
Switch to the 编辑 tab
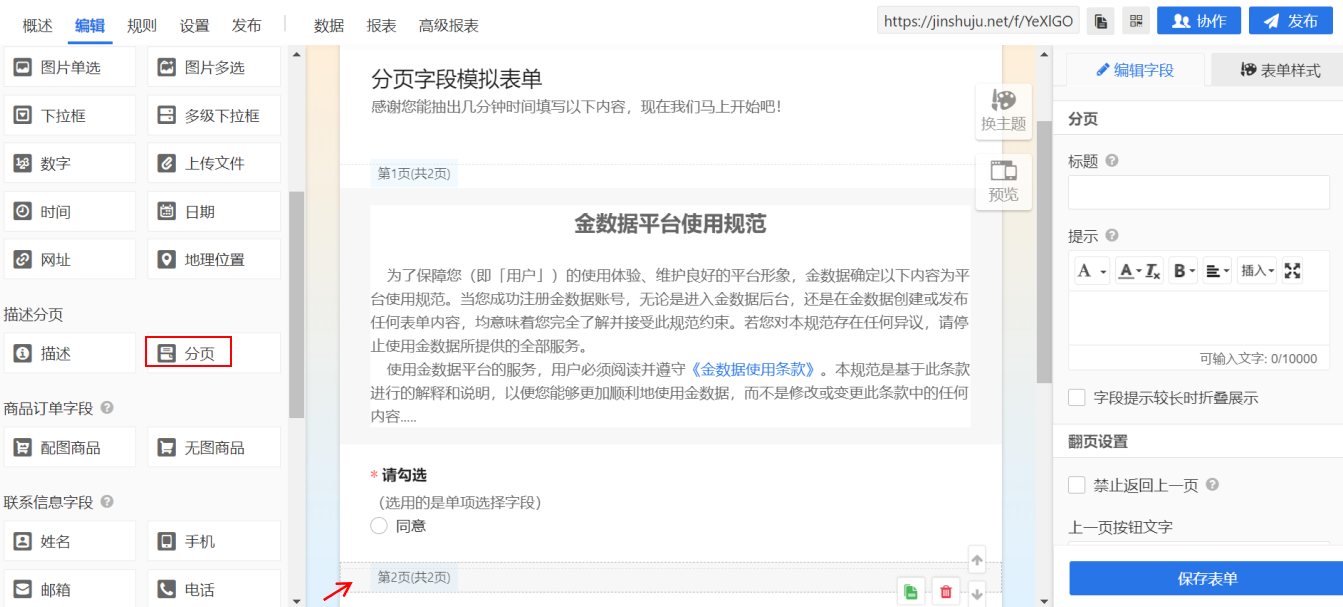click(x=90, y=26)
